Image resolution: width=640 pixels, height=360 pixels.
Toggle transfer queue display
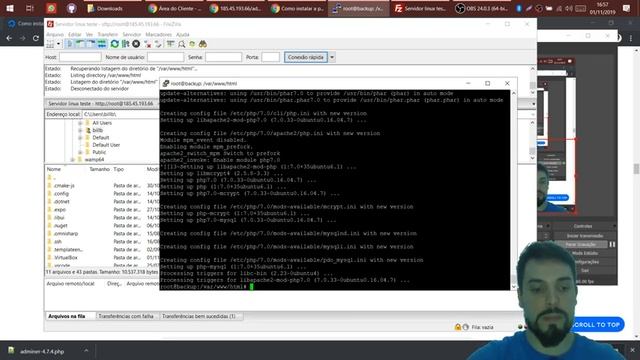[x=102, y=44]
